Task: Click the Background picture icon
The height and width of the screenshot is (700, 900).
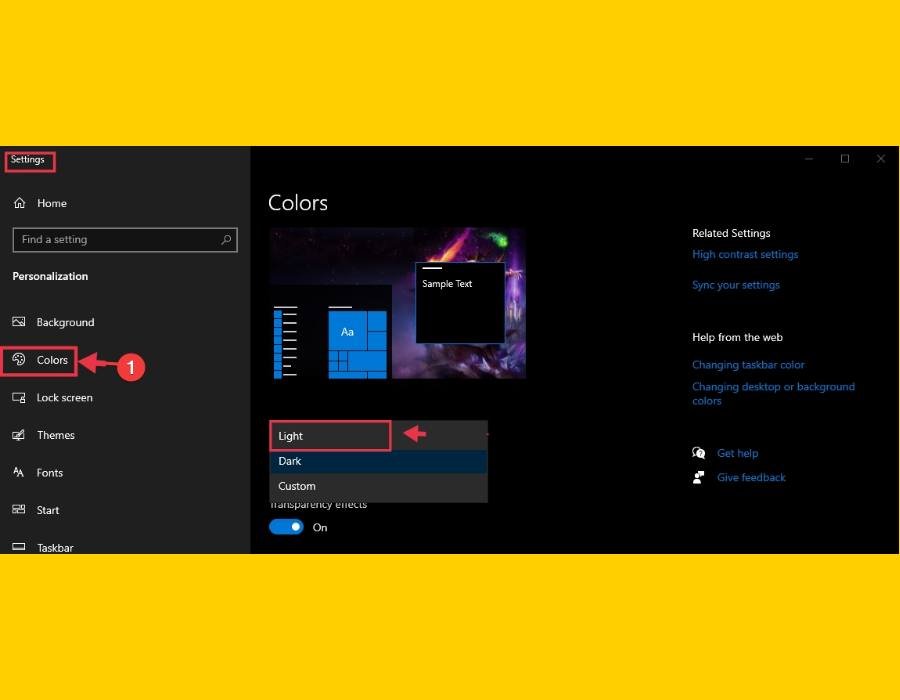Action: click(19, 322)
